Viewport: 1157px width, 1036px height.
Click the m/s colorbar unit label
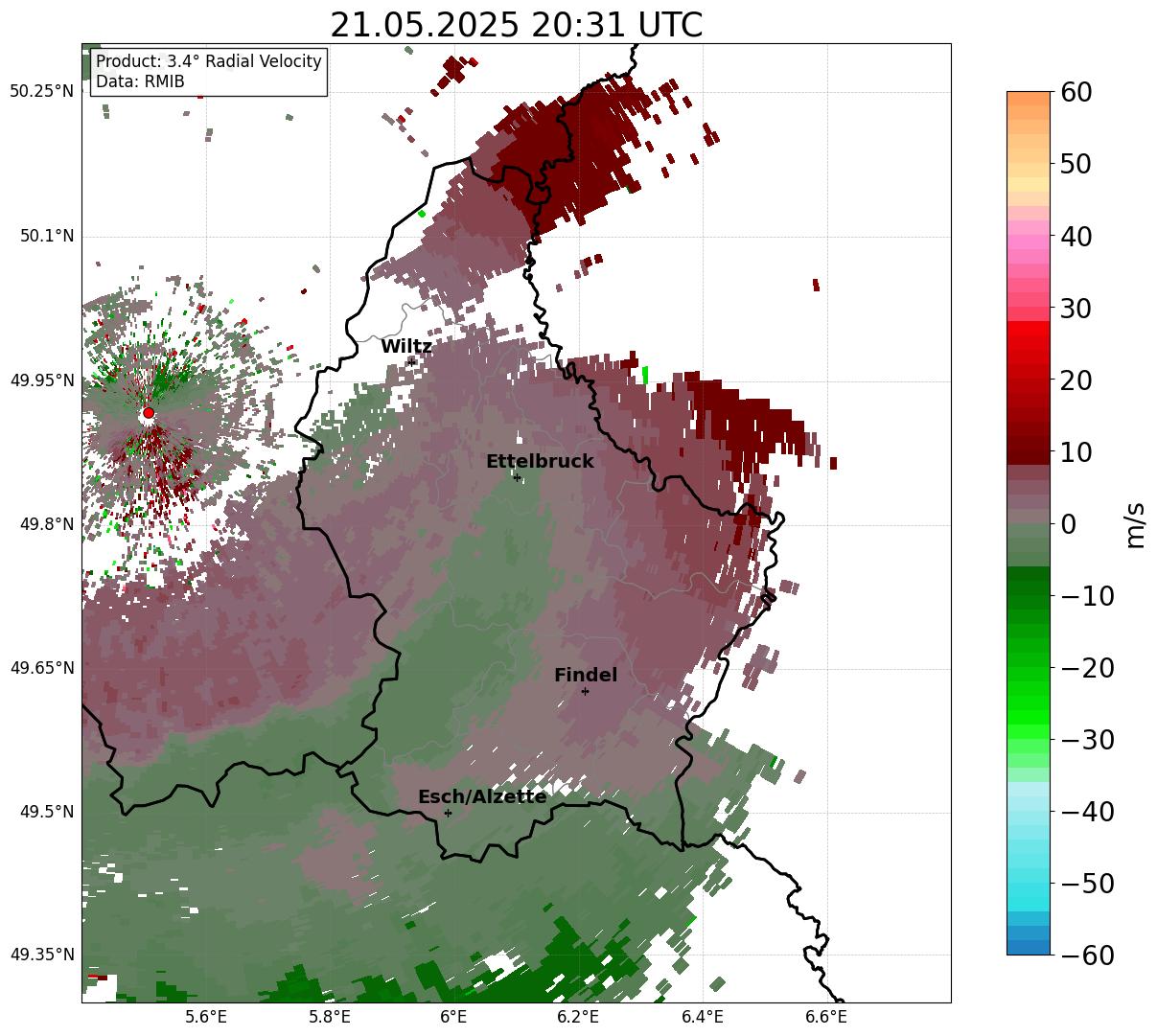(1135, 523)
